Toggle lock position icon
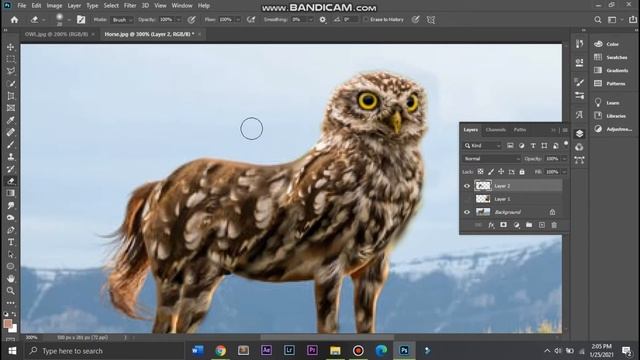The height and width of the screenshot is (360, 640). point(501,172)
